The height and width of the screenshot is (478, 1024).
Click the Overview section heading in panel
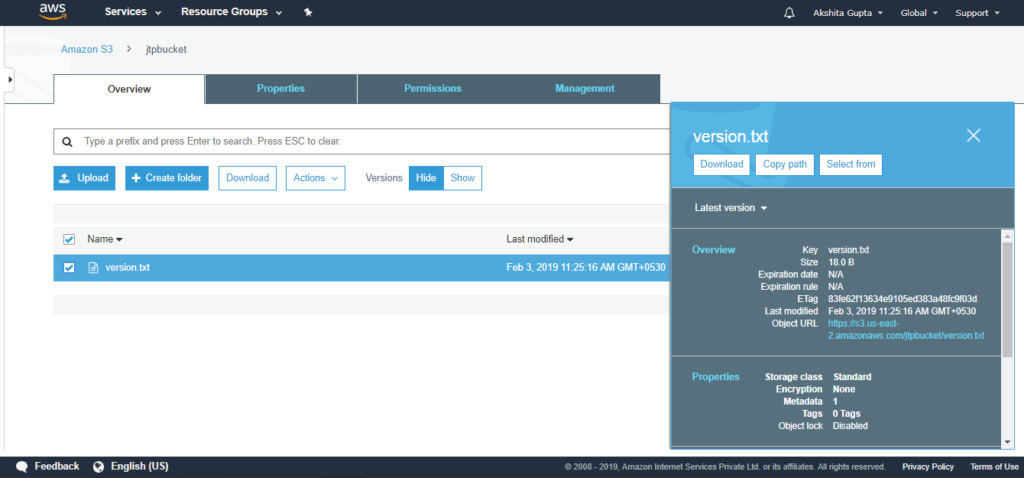(713, 249)
